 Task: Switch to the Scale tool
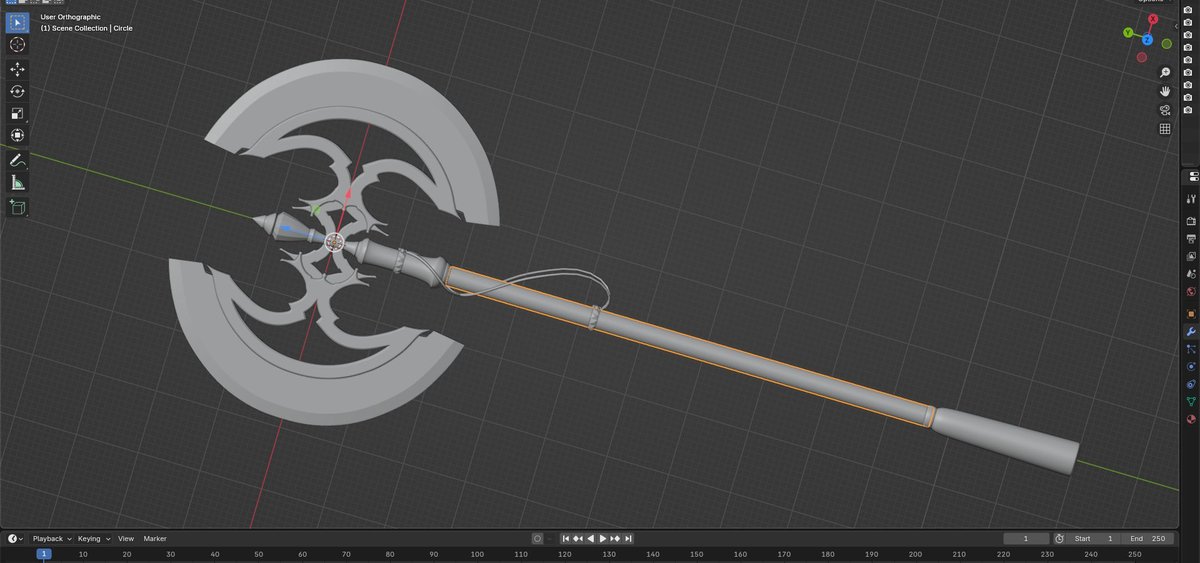click(x=17, y=113)
